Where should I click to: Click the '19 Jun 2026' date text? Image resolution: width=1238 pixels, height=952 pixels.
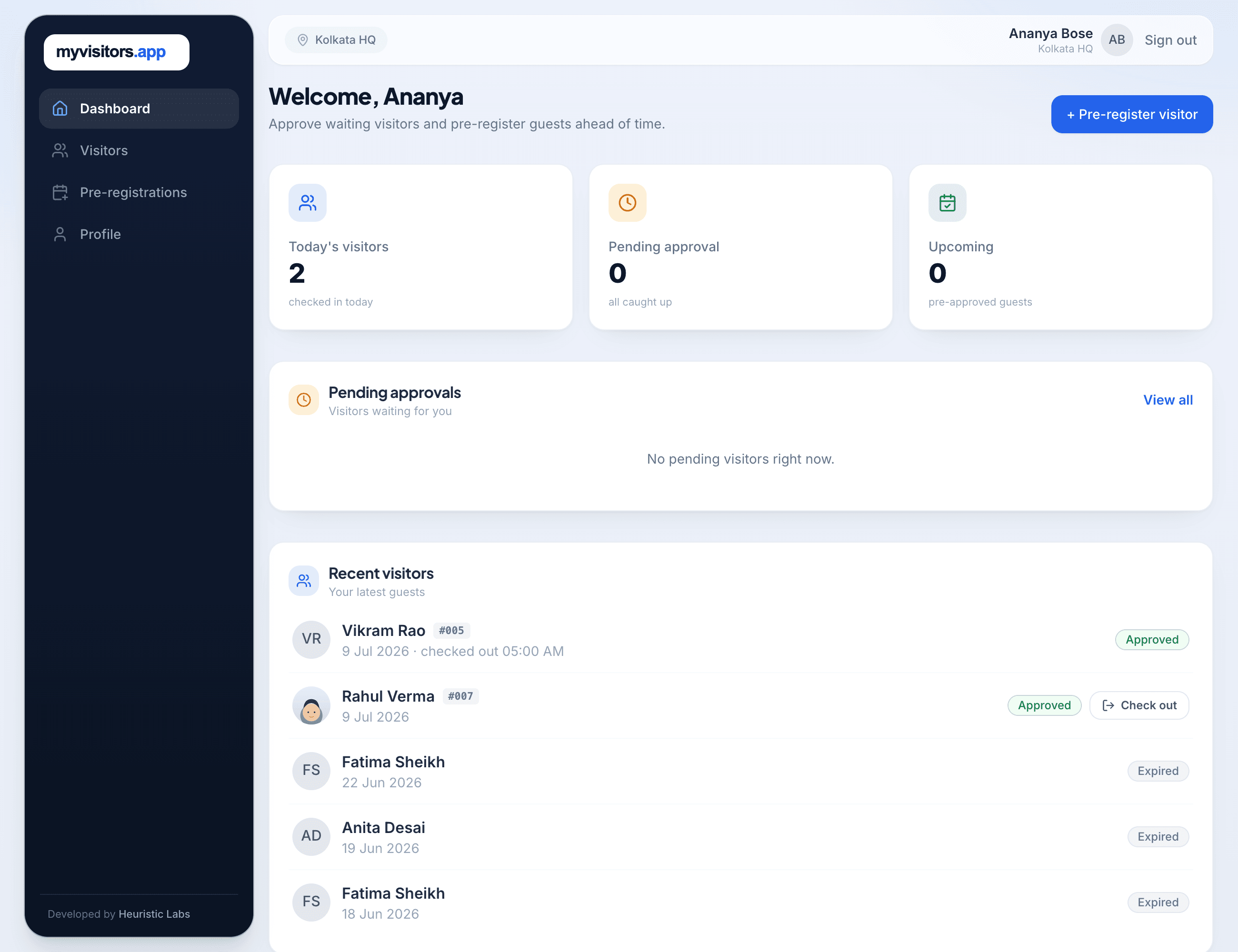pyautogui.click(x=380, y=848)
